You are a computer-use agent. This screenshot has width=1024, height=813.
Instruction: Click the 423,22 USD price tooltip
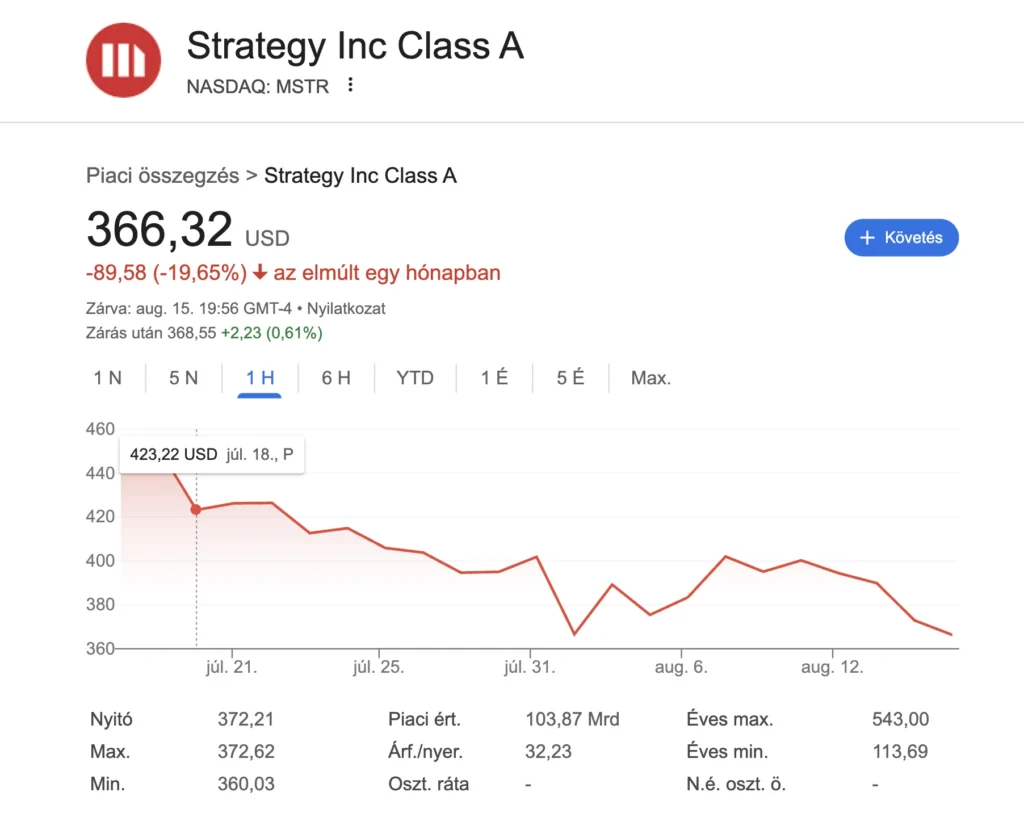click(x=212, y=454)
